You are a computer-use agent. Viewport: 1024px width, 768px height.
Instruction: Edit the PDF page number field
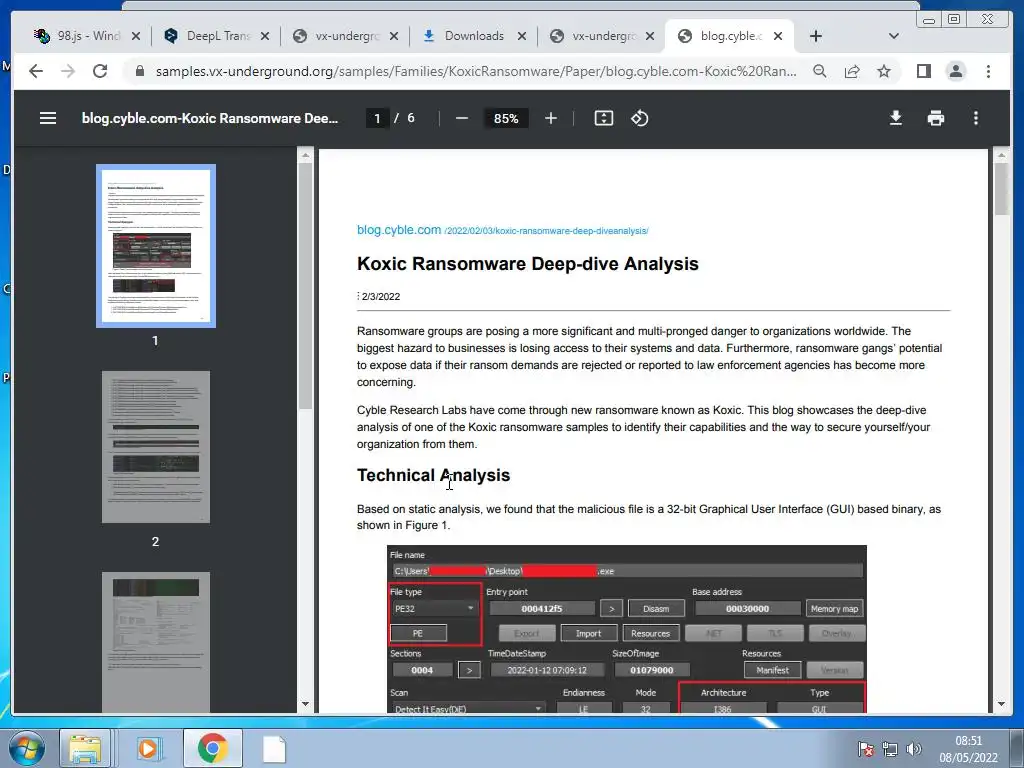pyautogui.click(x=377, y=118)
